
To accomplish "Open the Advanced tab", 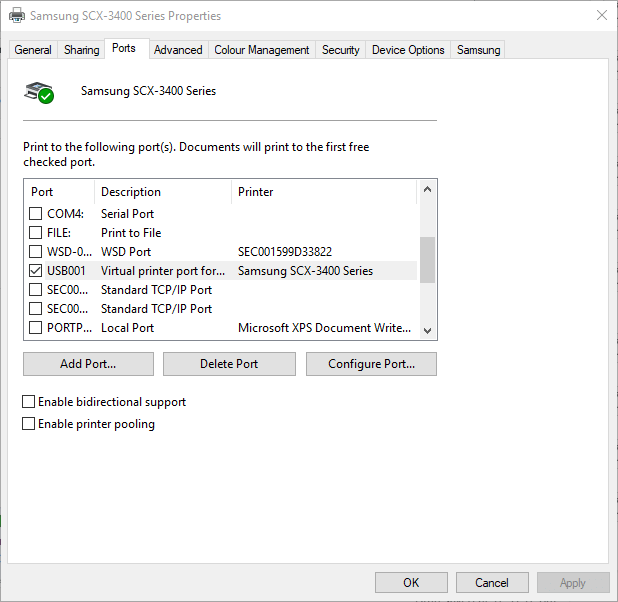I will point(178,50).
